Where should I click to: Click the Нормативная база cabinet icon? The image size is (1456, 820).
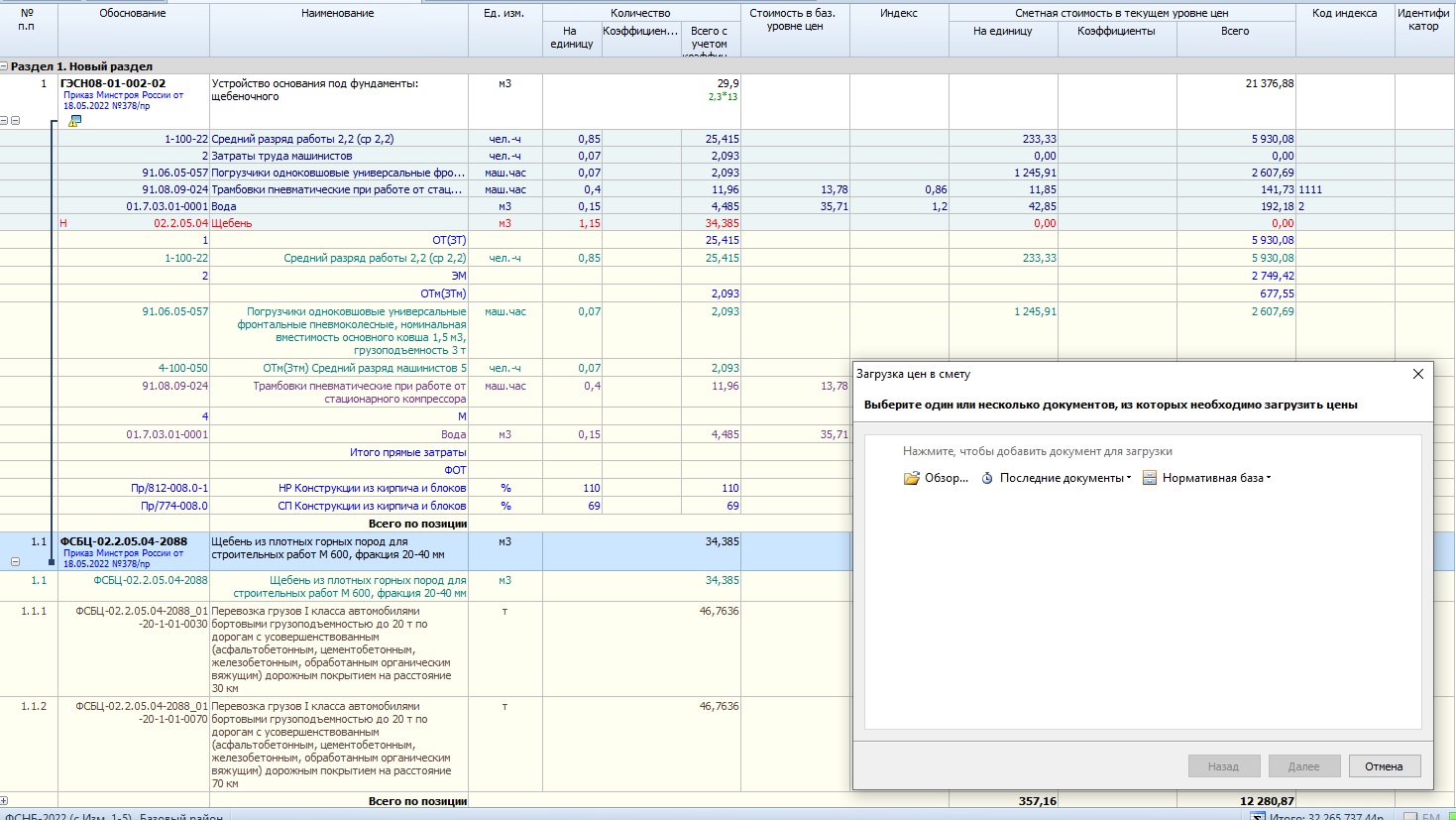point(1150,478)
